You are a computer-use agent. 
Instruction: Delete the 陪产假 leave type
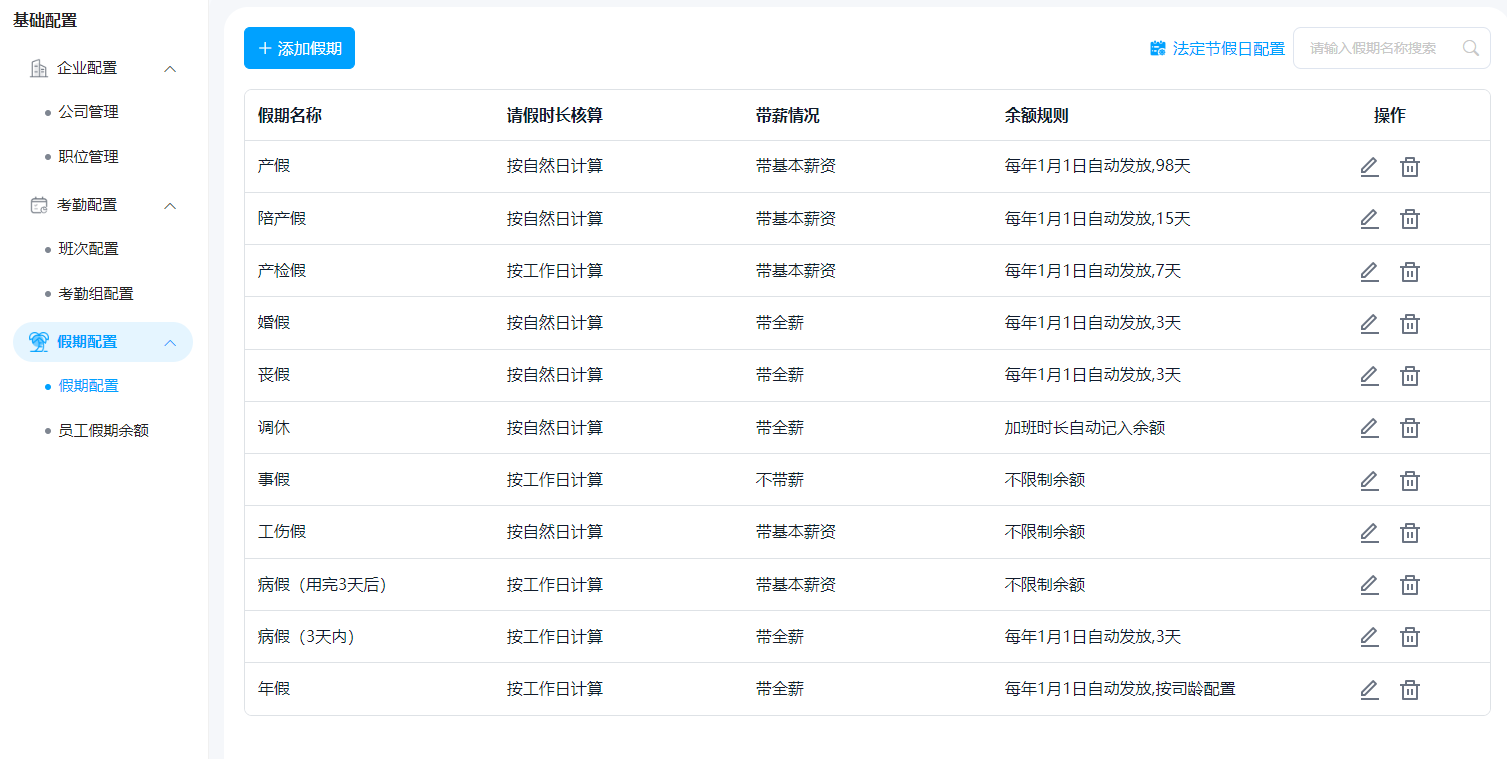click(1409, 219)
